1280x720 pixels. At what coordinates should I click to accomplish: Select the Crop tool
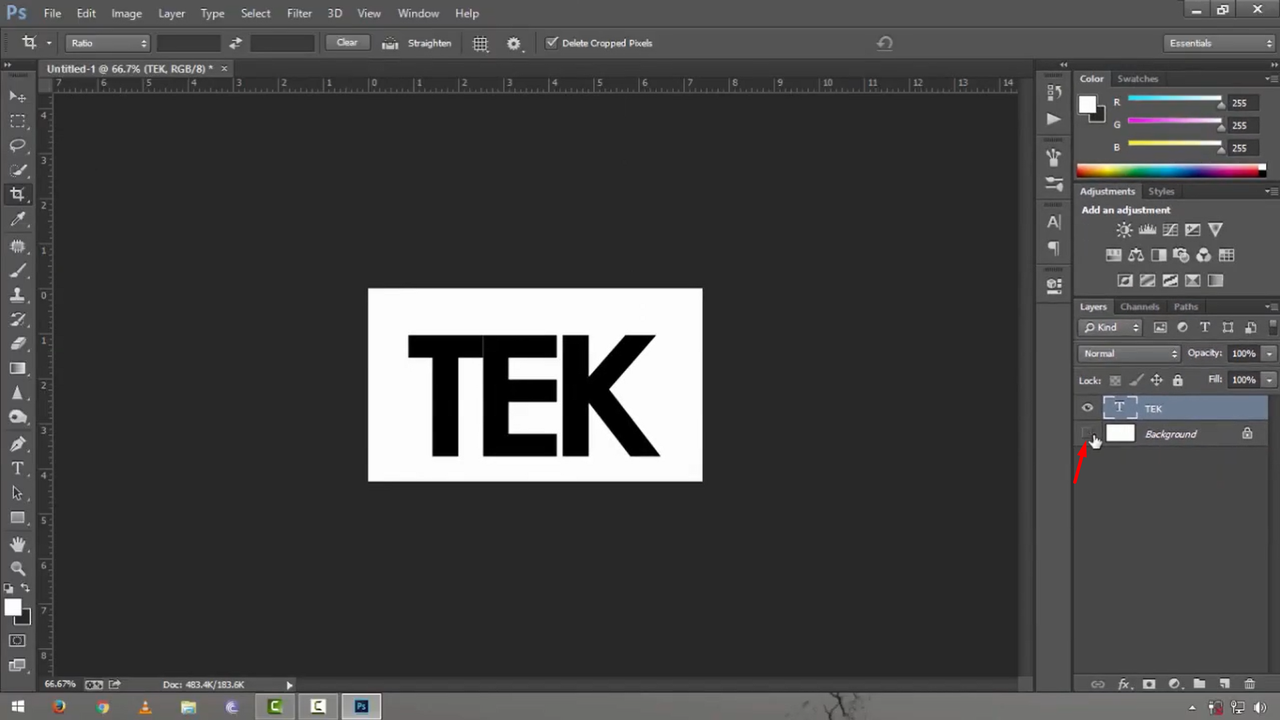click(x=18, y=194)
